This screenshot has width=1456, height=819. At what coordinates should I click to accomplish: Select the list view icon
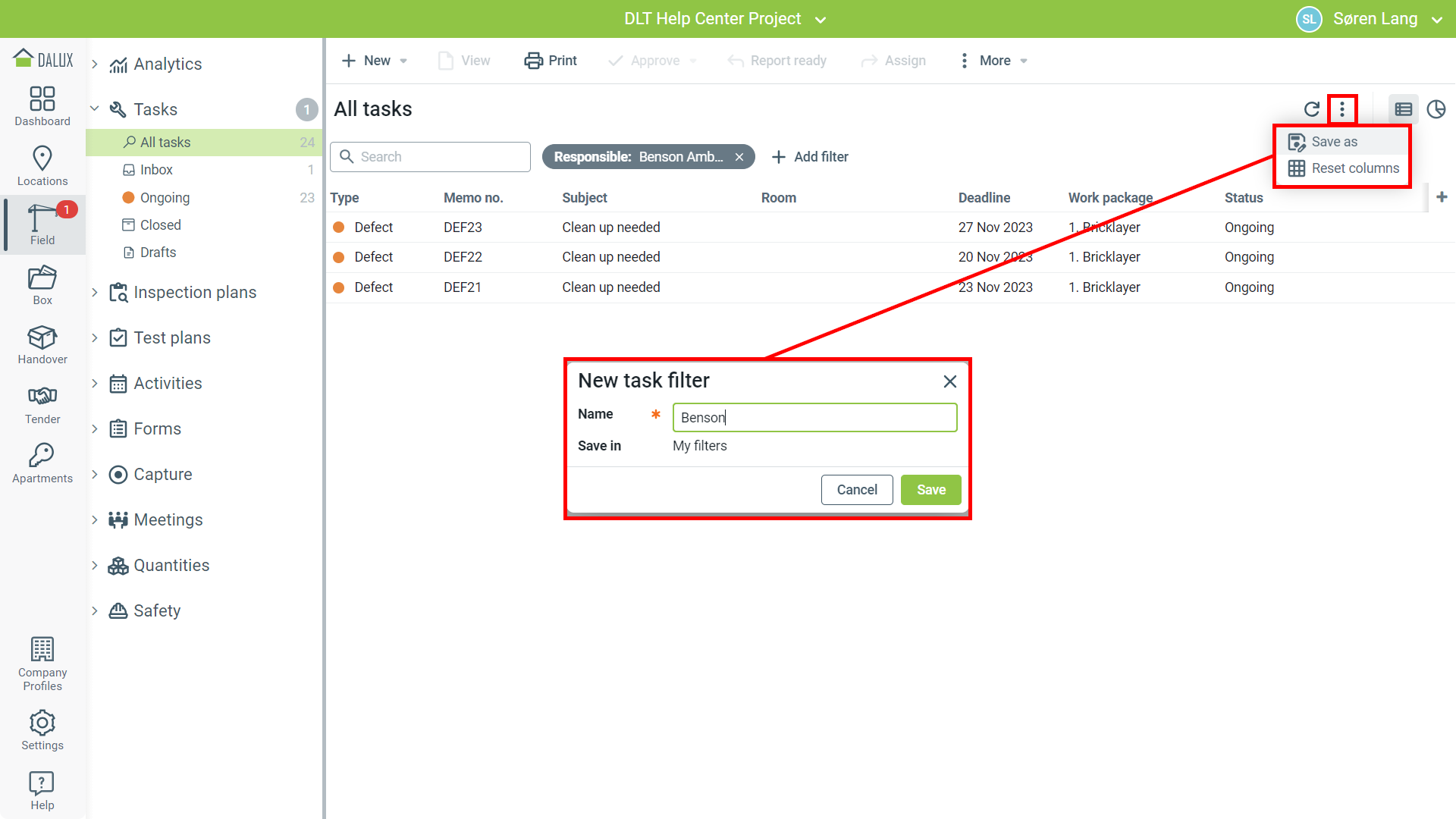click(x=1403, y=109)
